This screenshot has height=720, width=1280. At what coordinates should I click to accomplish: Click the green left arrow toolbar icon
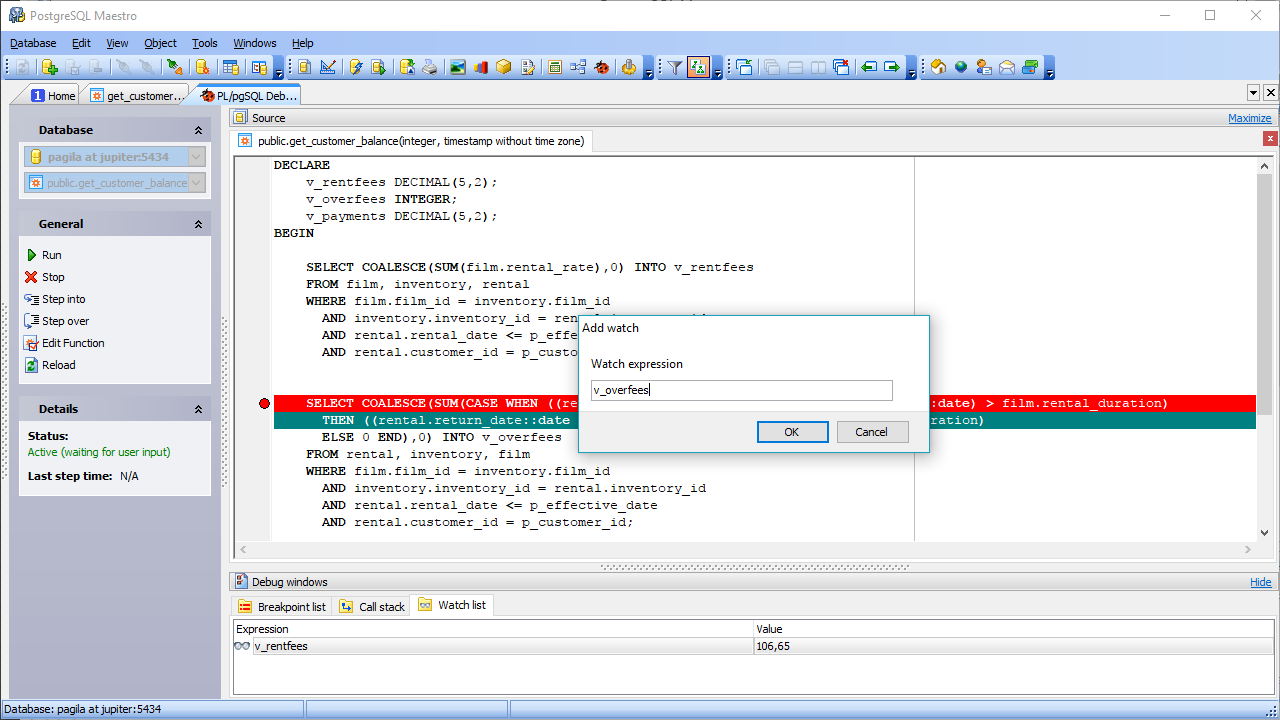(x=868, y=67)
